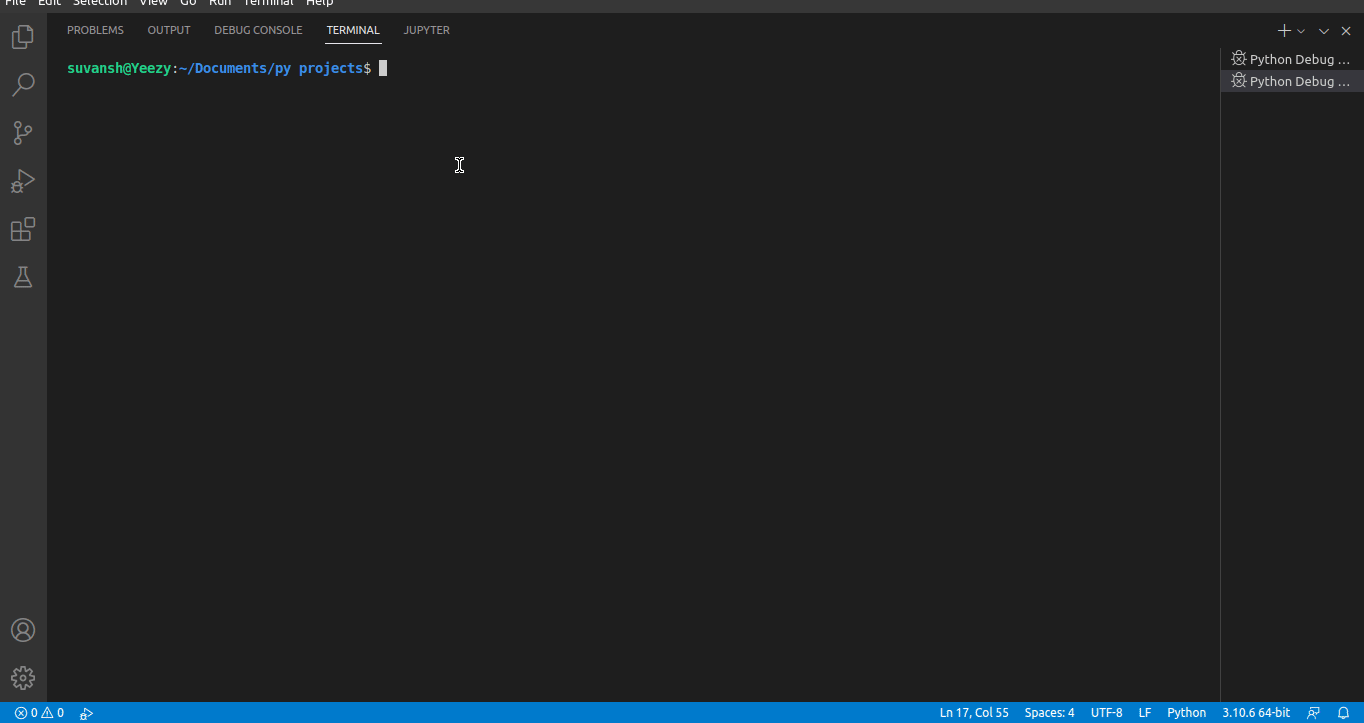The image size is (1364, 723).
Task: Click the status bar bell notification icon
Action: (x=1345, y=712)
